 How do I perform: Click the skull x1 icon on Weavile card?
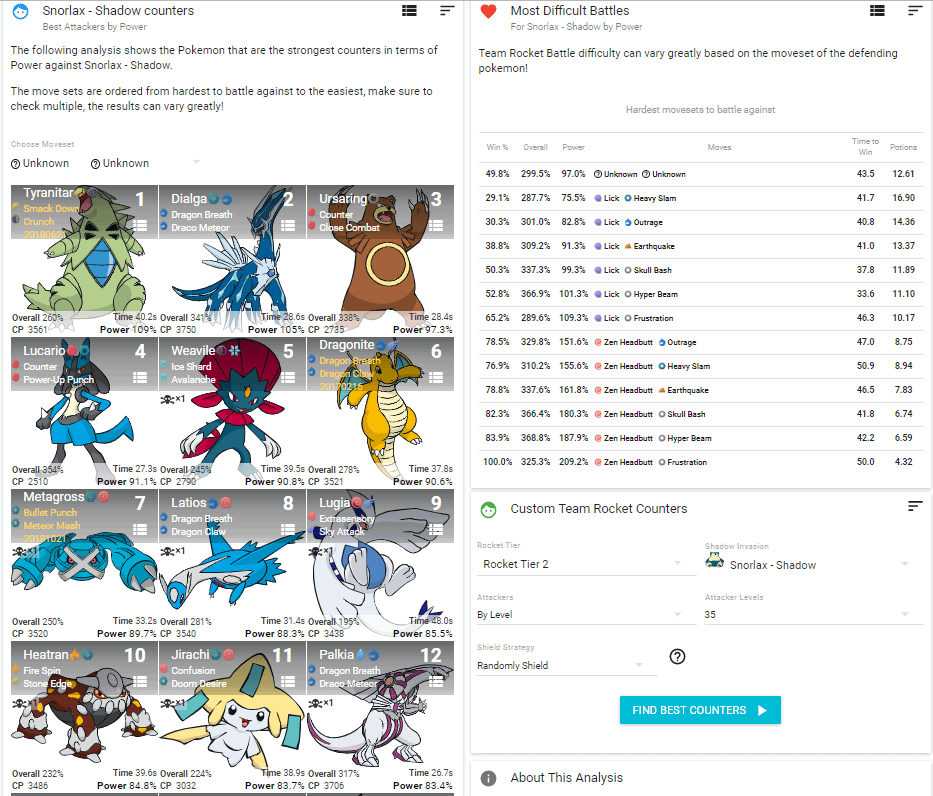pos(173,399)
